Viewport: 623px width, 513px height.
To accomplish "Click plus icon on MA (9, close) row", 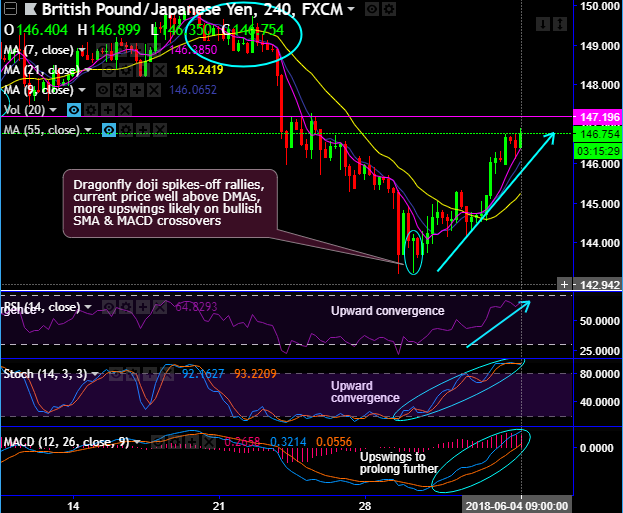I will tap(137, 90).
